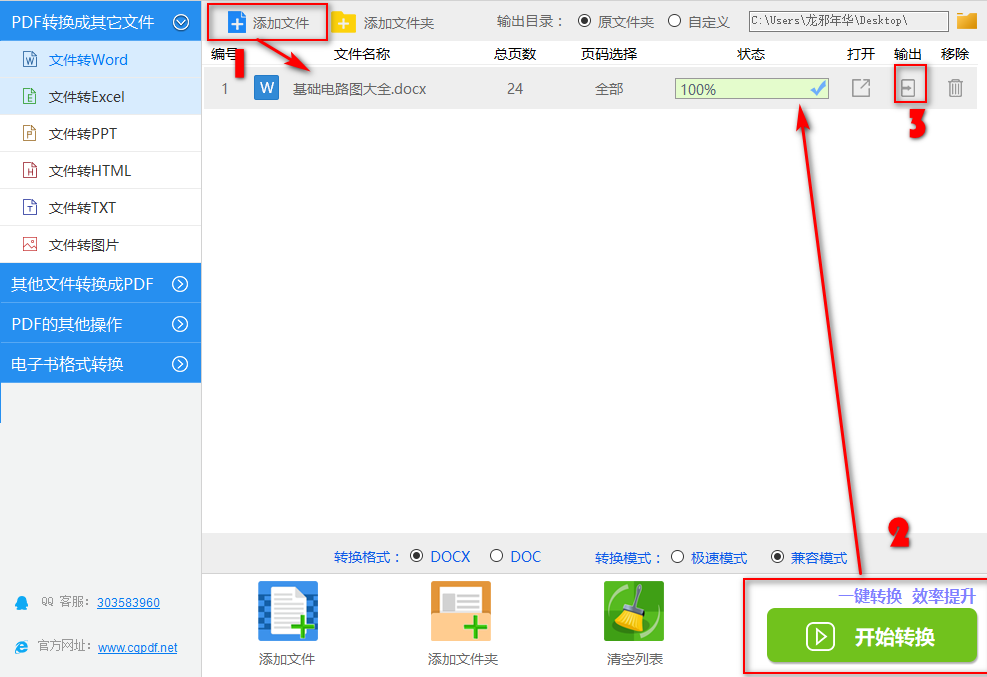Click the 文件转Excel page icon in sidebar

tap(30, 96)
